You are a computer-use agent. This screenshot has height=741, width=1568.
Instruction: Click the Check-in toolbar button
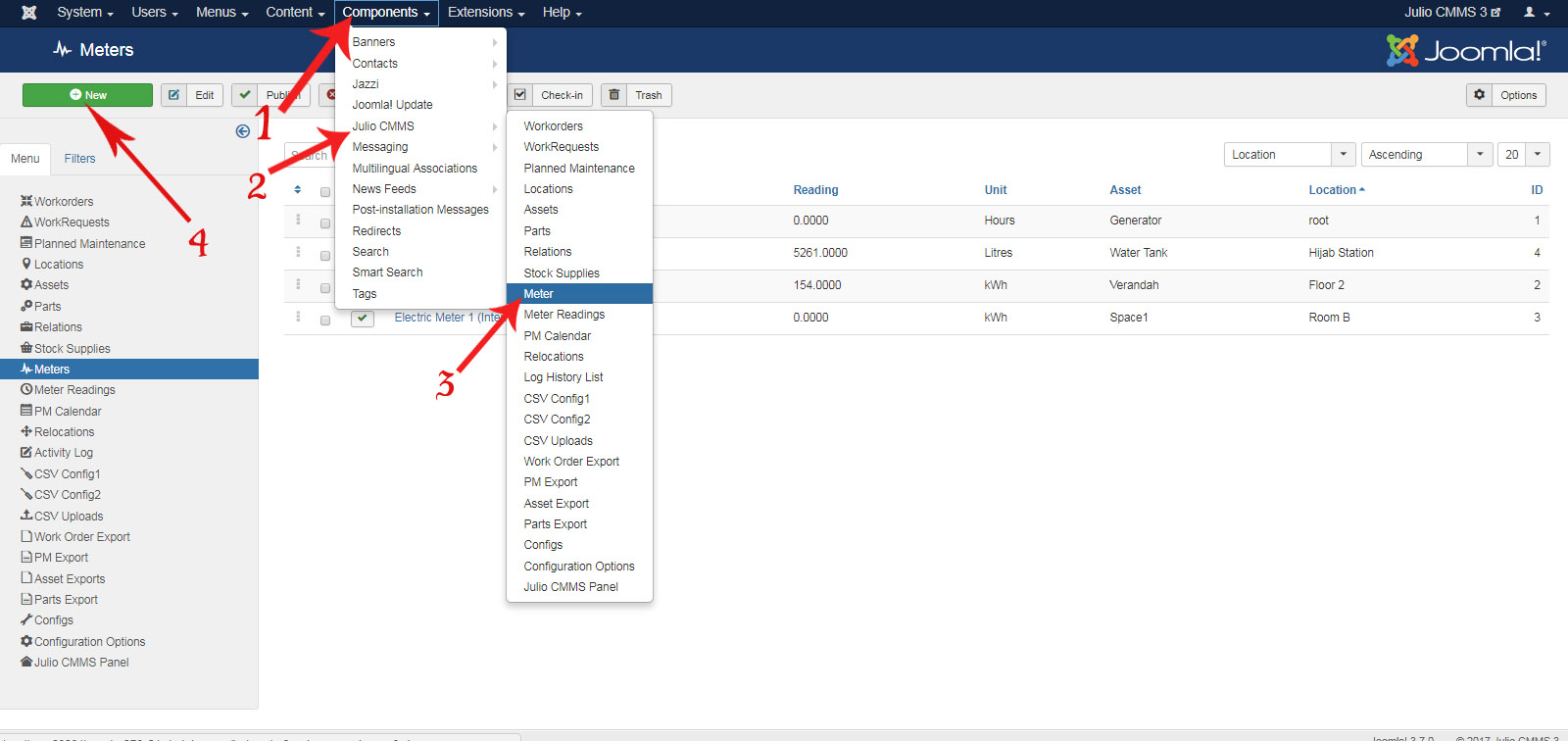(550, 95)
